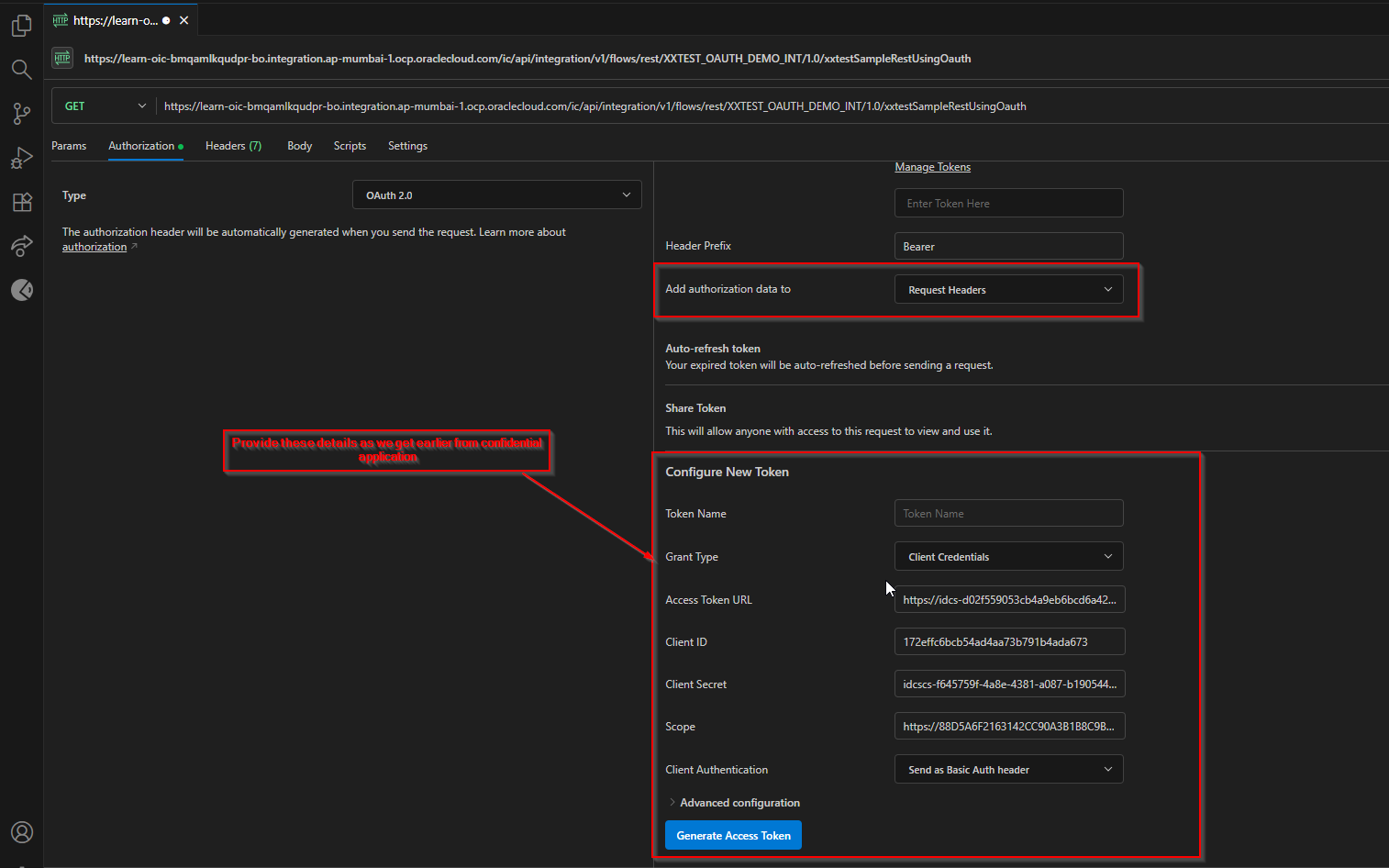Open the Manage Tokens link
This screenshot has height=868, width=1389.
click(932, 166)
